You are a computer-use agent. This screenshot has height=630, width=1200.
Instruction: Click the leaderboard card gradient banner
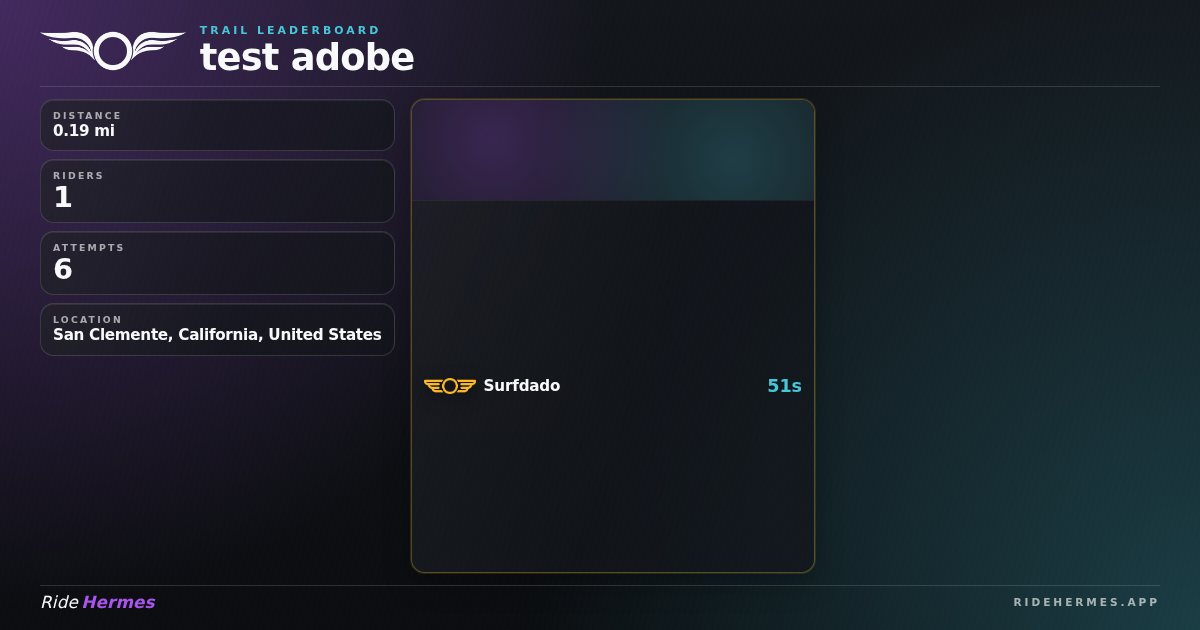613,150
